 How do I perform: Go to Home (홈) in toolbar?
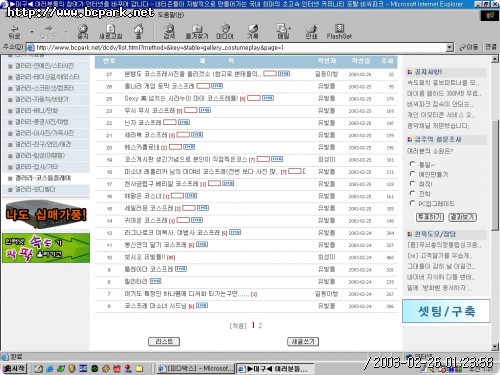[x=139, y=32]
